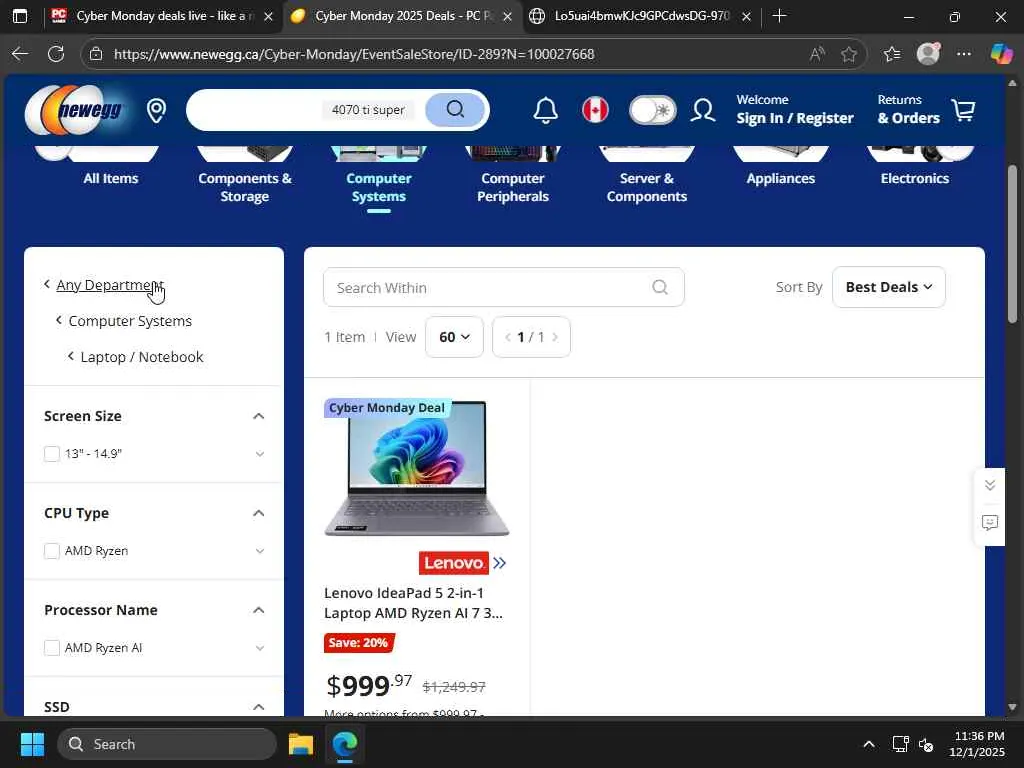Click the Windows taskbar Search box
This screenshot has height=768, width=1024.
tap(167, 744)
